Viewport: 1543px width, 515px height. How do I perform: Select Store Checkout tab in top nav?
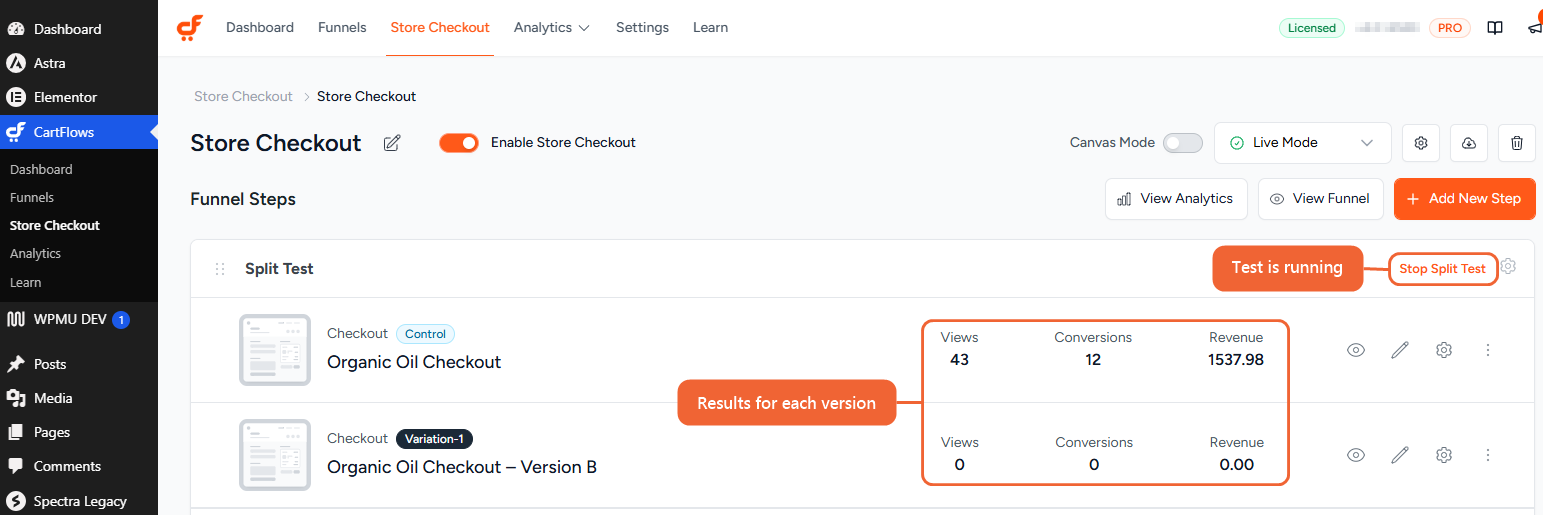440,28
